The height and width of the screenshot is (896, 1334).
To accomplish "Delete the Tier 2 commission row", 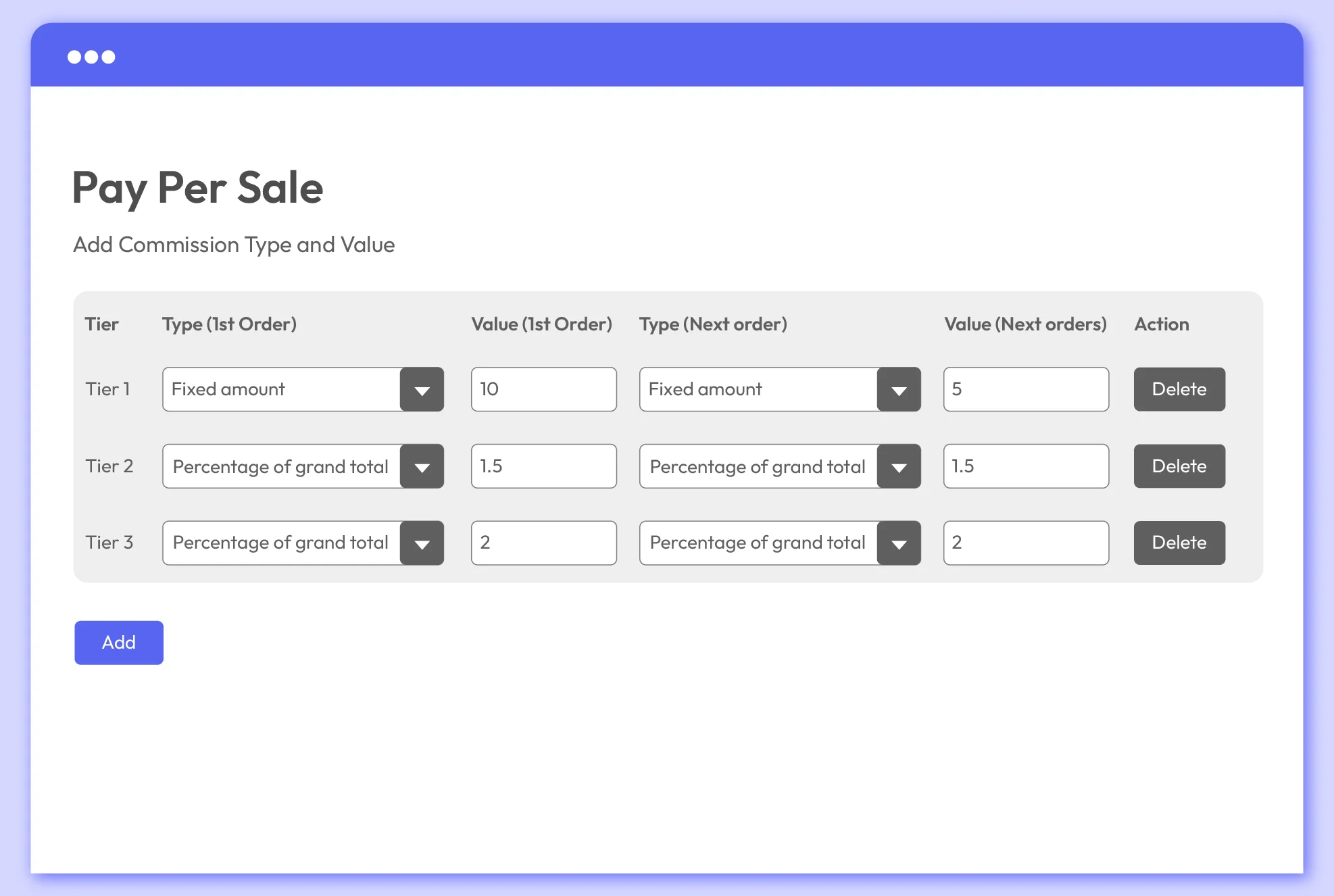I will 1179,467.
